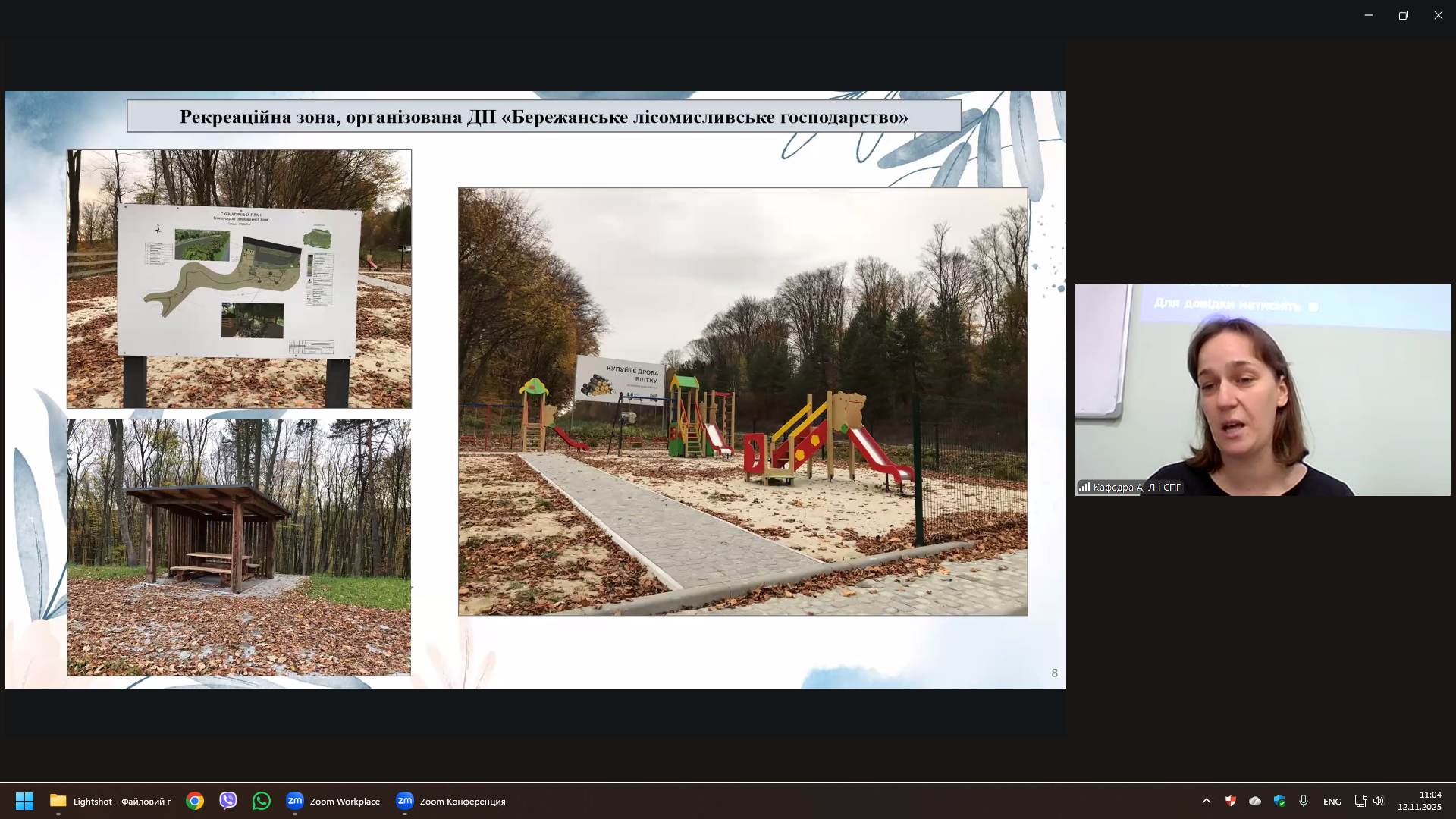The image size is (1456, 819).
Task: Open the OneDrive cloud tray icon
Action: click(1255, 801)
